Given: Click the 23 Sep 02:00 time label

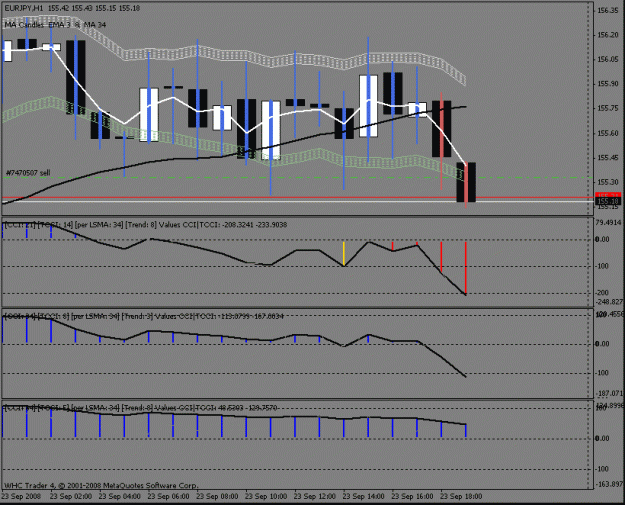Looking at the screenshot, I should [71, 496].
